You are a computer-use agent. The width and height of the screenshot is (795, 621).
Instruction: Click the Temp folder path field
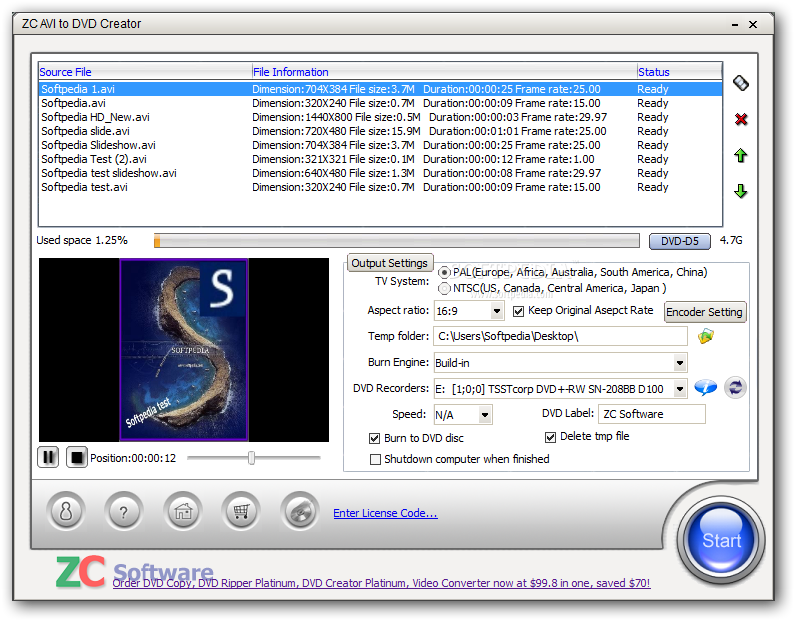[560, 336]
